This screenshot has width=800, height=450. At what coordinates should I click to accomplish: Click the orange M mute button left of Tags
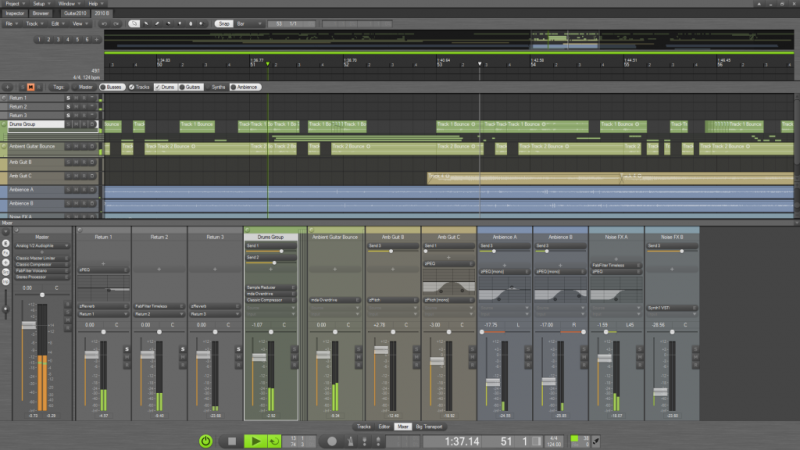pos(31,87)
